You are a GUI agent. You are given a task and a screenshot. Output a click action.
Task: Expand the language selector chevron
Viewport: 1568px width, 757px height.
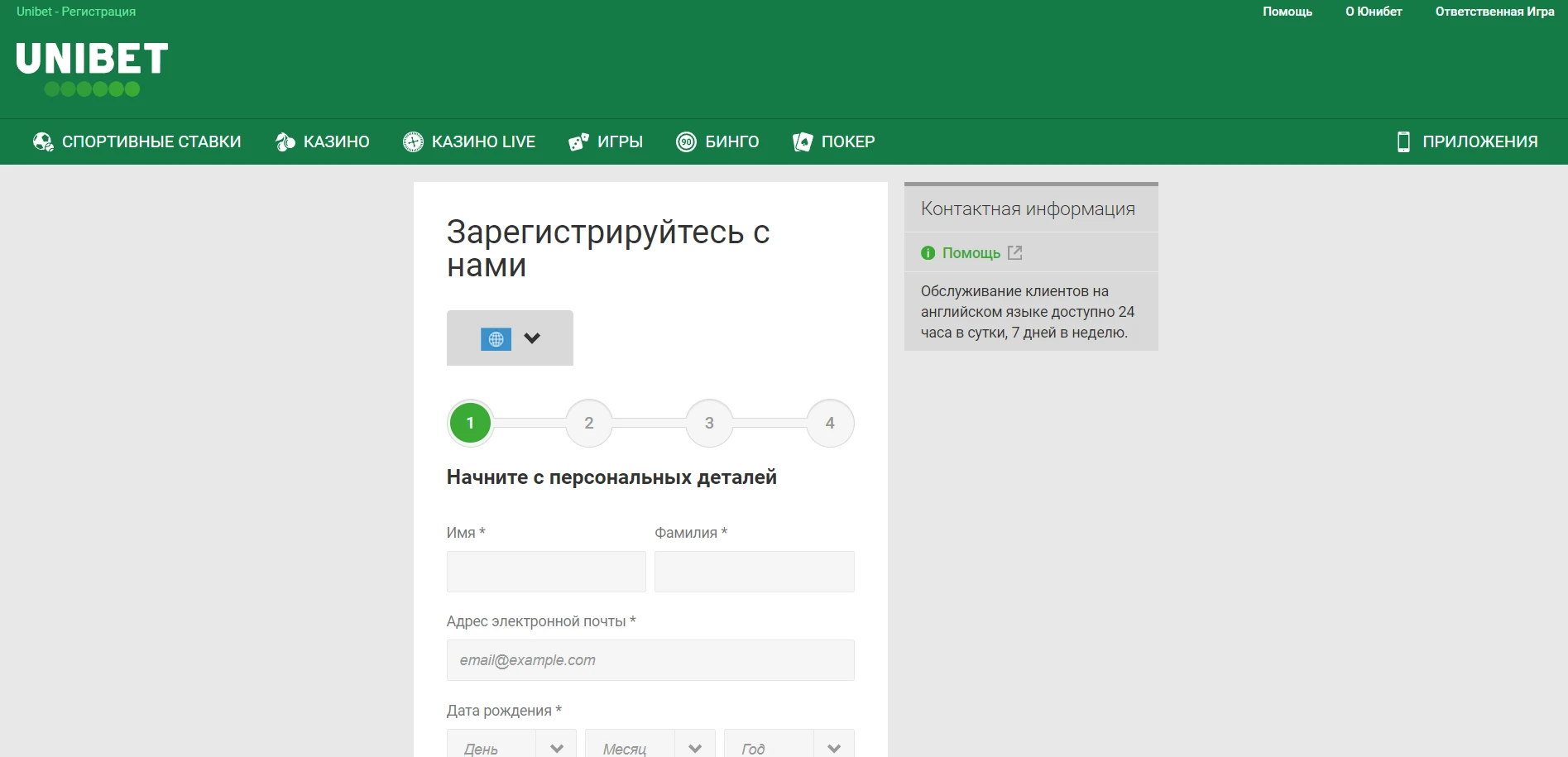coord(532,338)
